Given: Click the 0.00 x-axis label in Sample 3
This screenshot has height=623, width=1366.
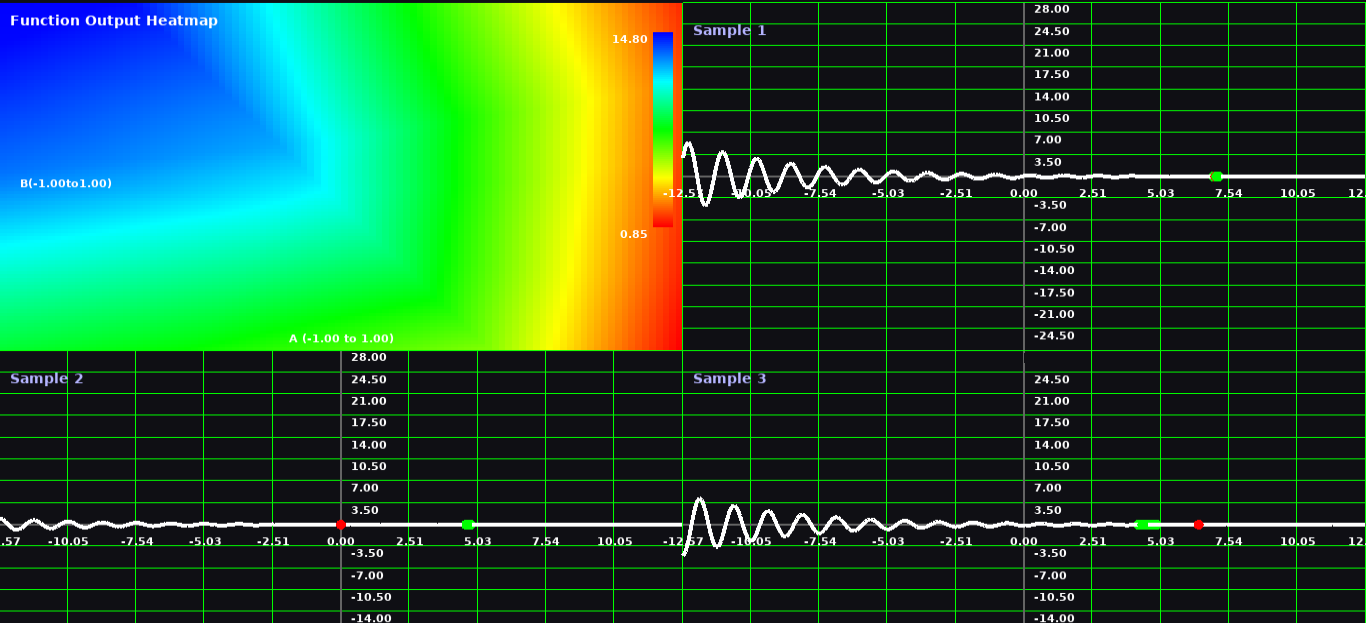Looking at the screenshot, I should tap(1023, 541).
